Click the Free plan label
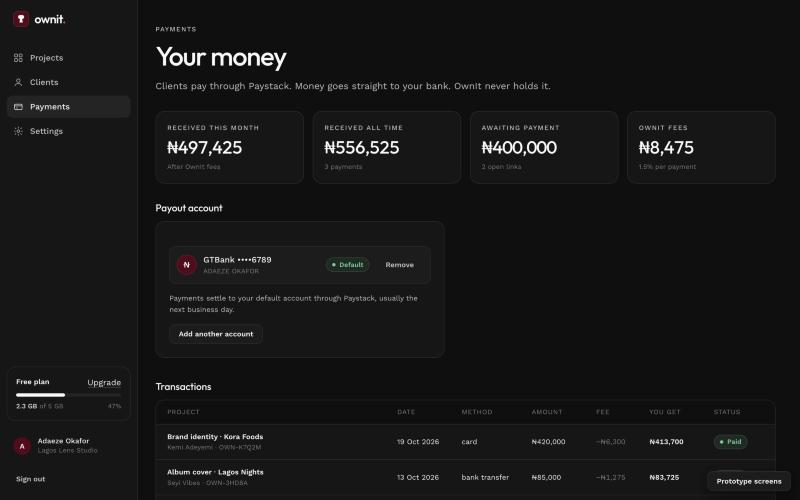The image size is (800, 500). [x=33, y=382]
